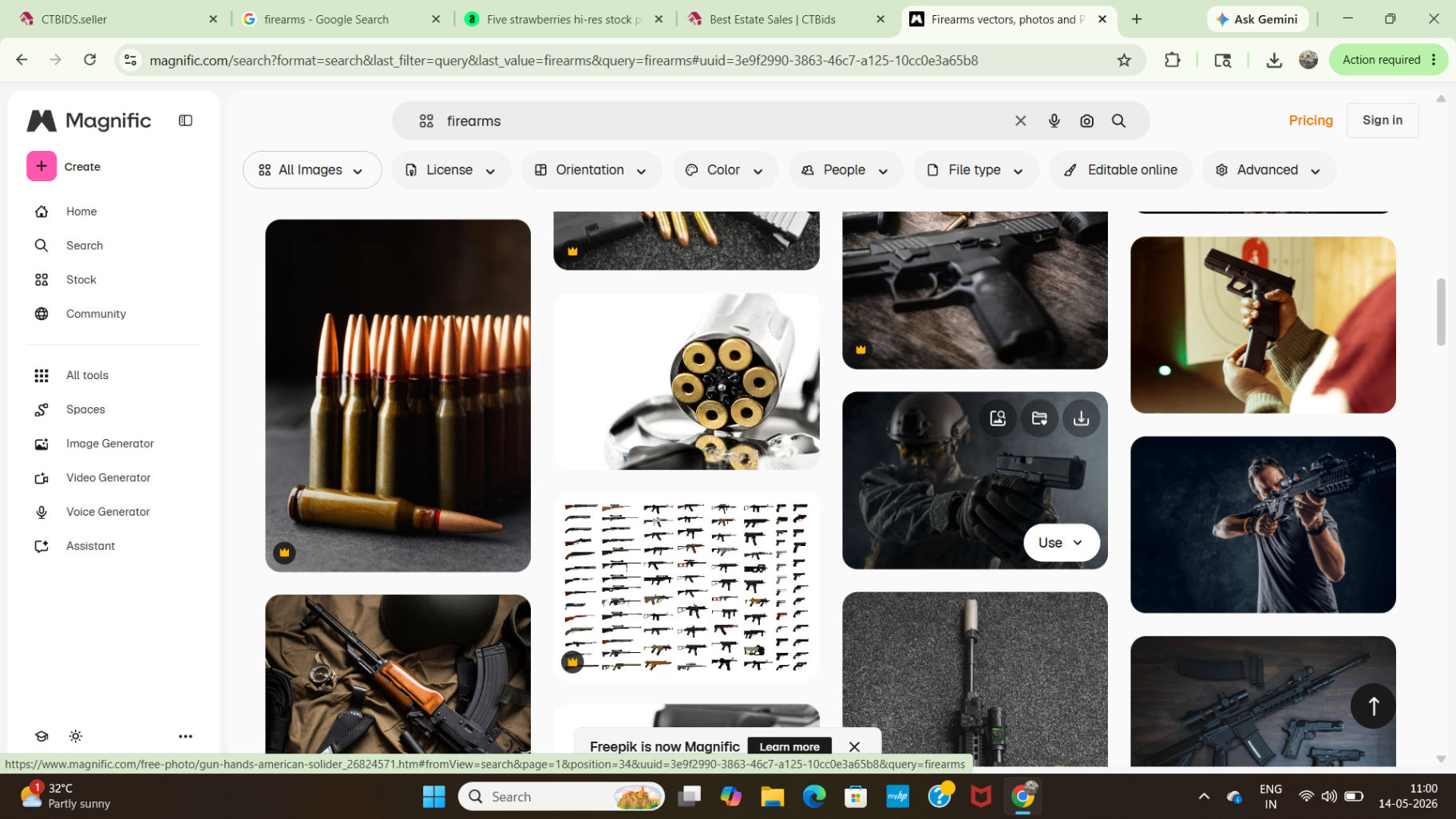
Task: Switch to firearms - Google Search tab
Action: pos(342,19)
